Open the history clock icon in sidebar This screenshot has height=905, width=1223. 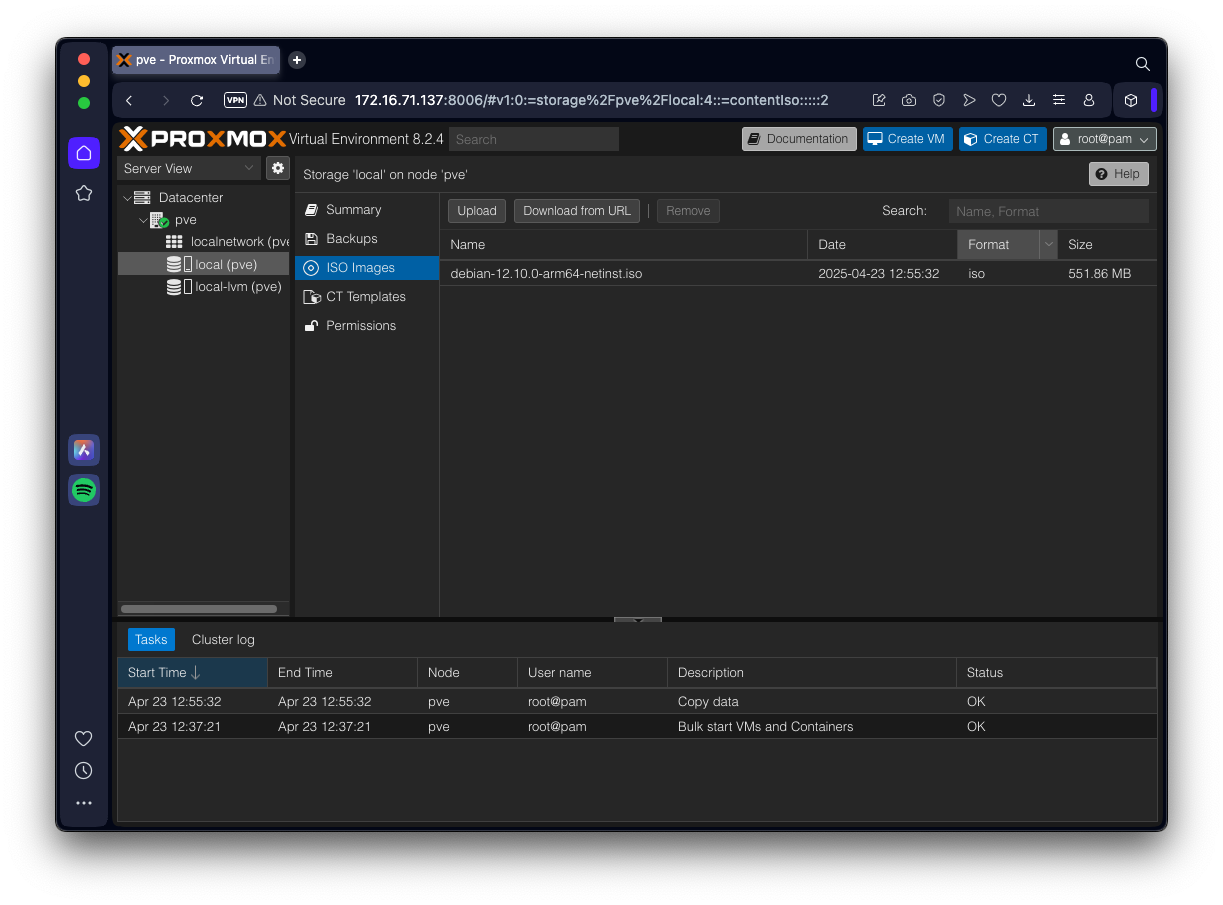click(x=84, y=771)
